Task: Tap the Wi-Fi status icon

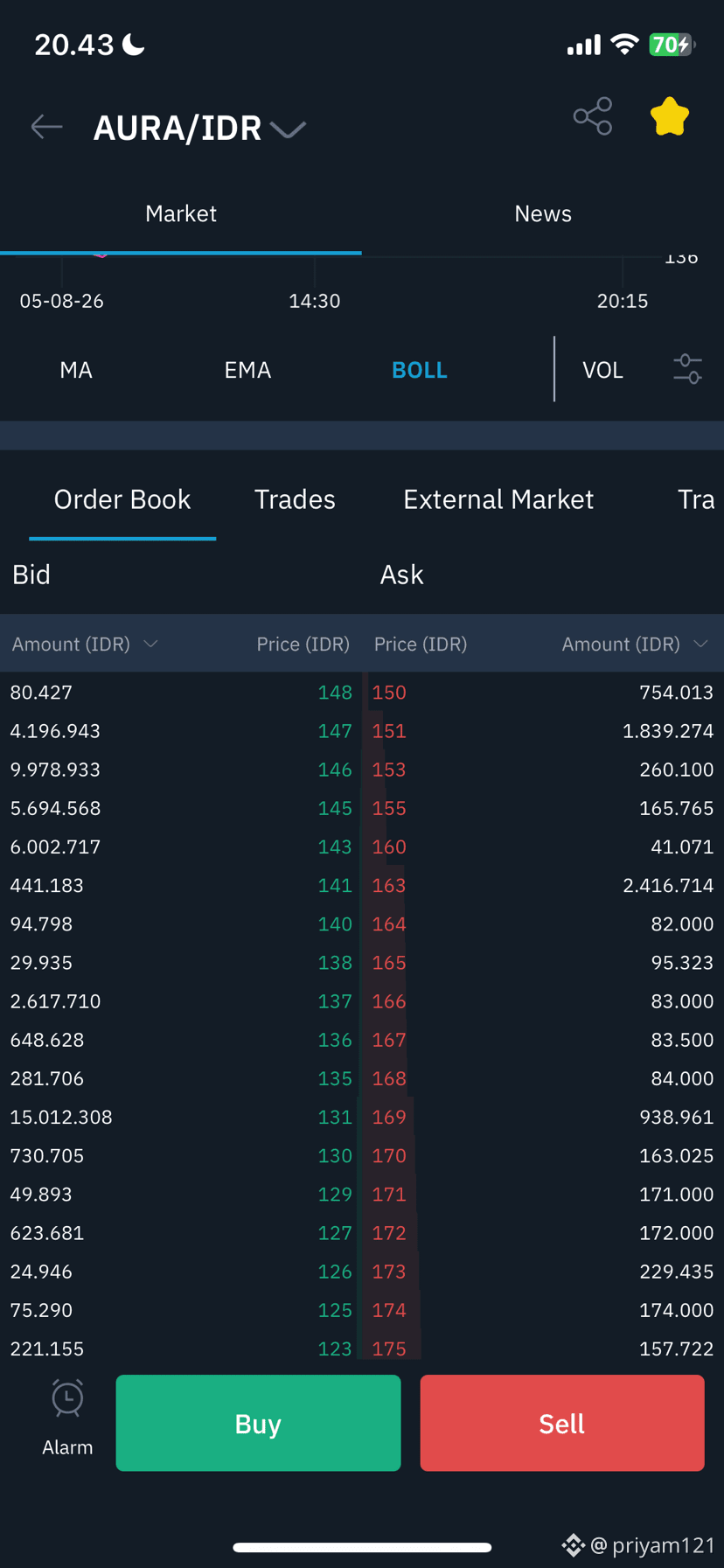Action: pos(624,45)
